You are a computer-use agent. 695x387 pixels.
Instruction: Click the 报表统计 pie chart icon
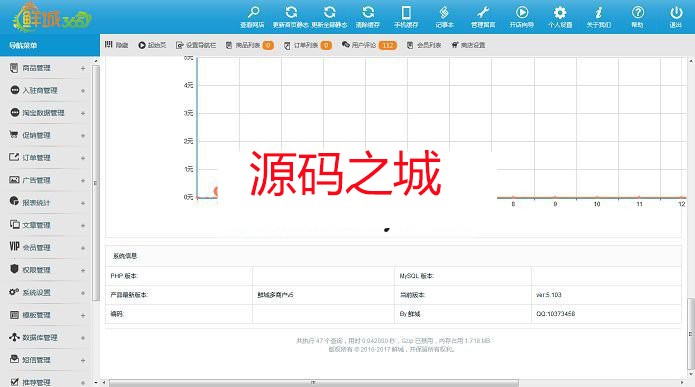pos(14,201)
